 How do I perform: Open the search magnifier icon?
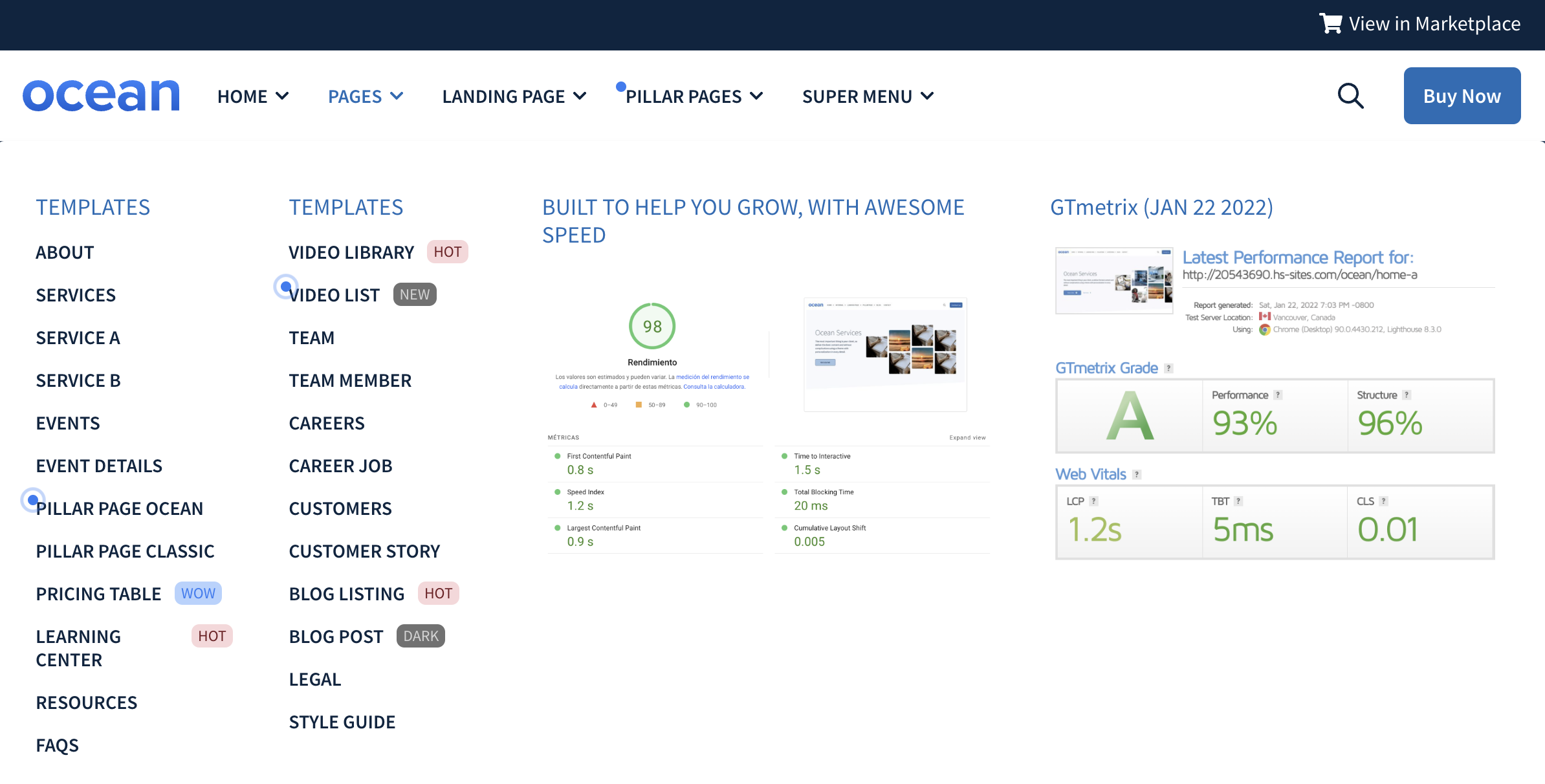[1351, 95]
